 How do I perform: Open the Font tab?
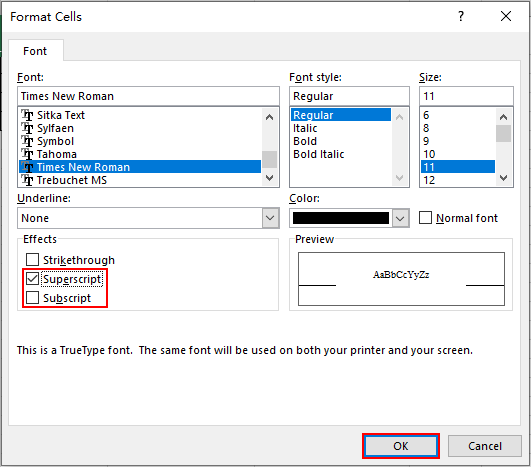click(35, 51)
